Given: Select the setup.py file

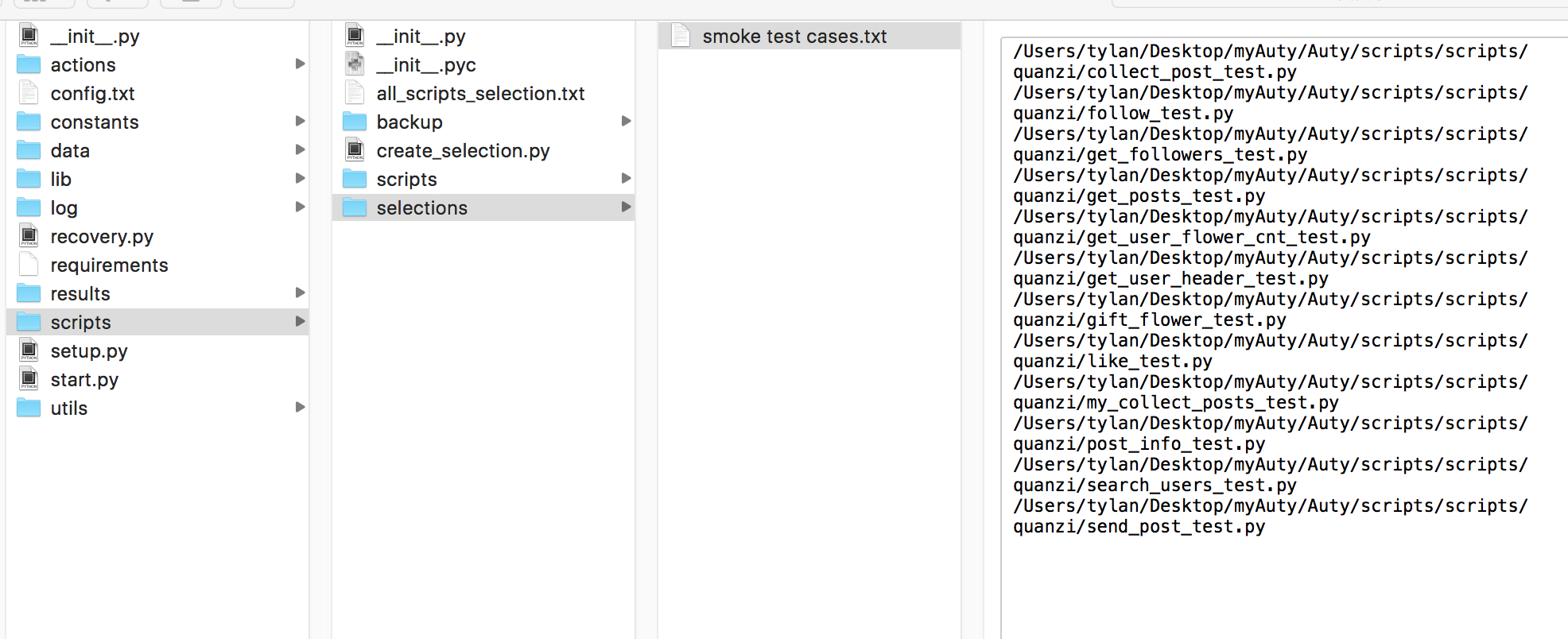Looking at the screenshot, I should (88, 351).
